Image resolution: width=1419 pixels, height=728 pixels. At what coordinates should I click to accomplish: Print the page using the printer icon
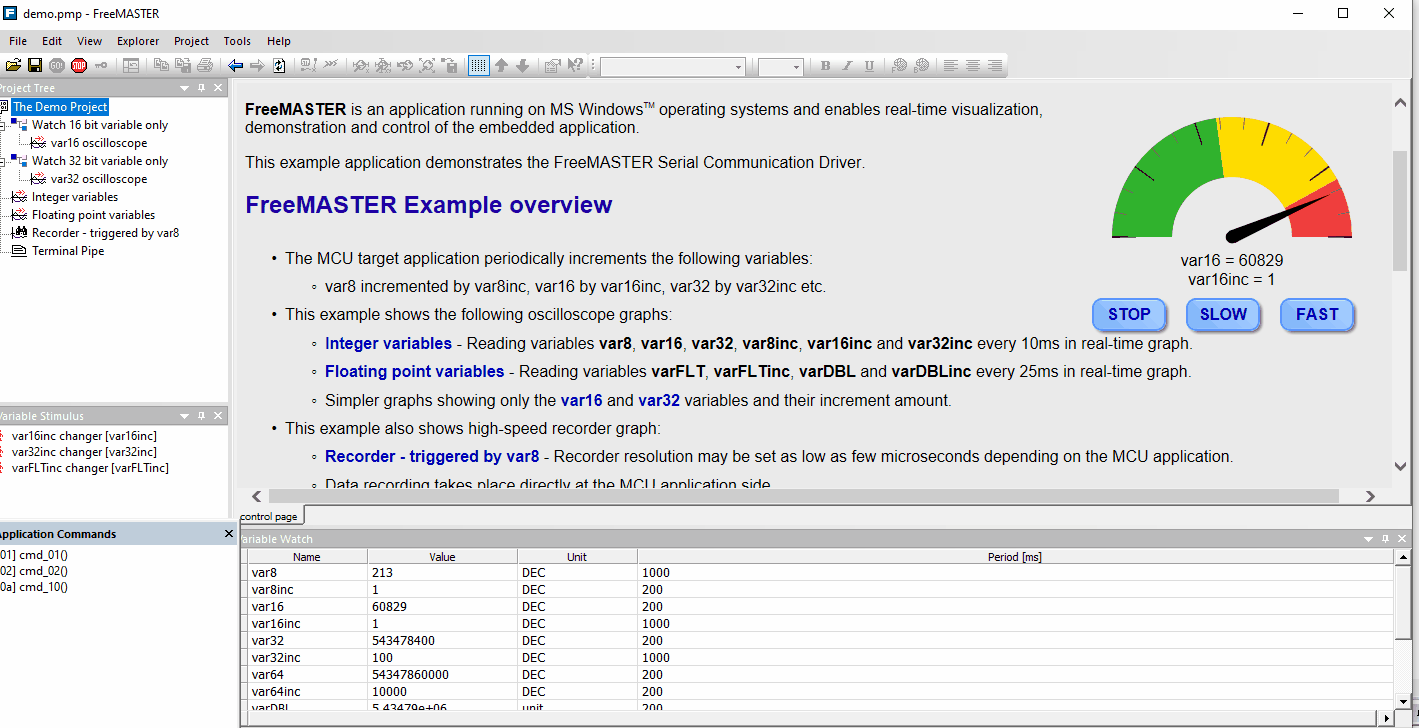(203, 64)
